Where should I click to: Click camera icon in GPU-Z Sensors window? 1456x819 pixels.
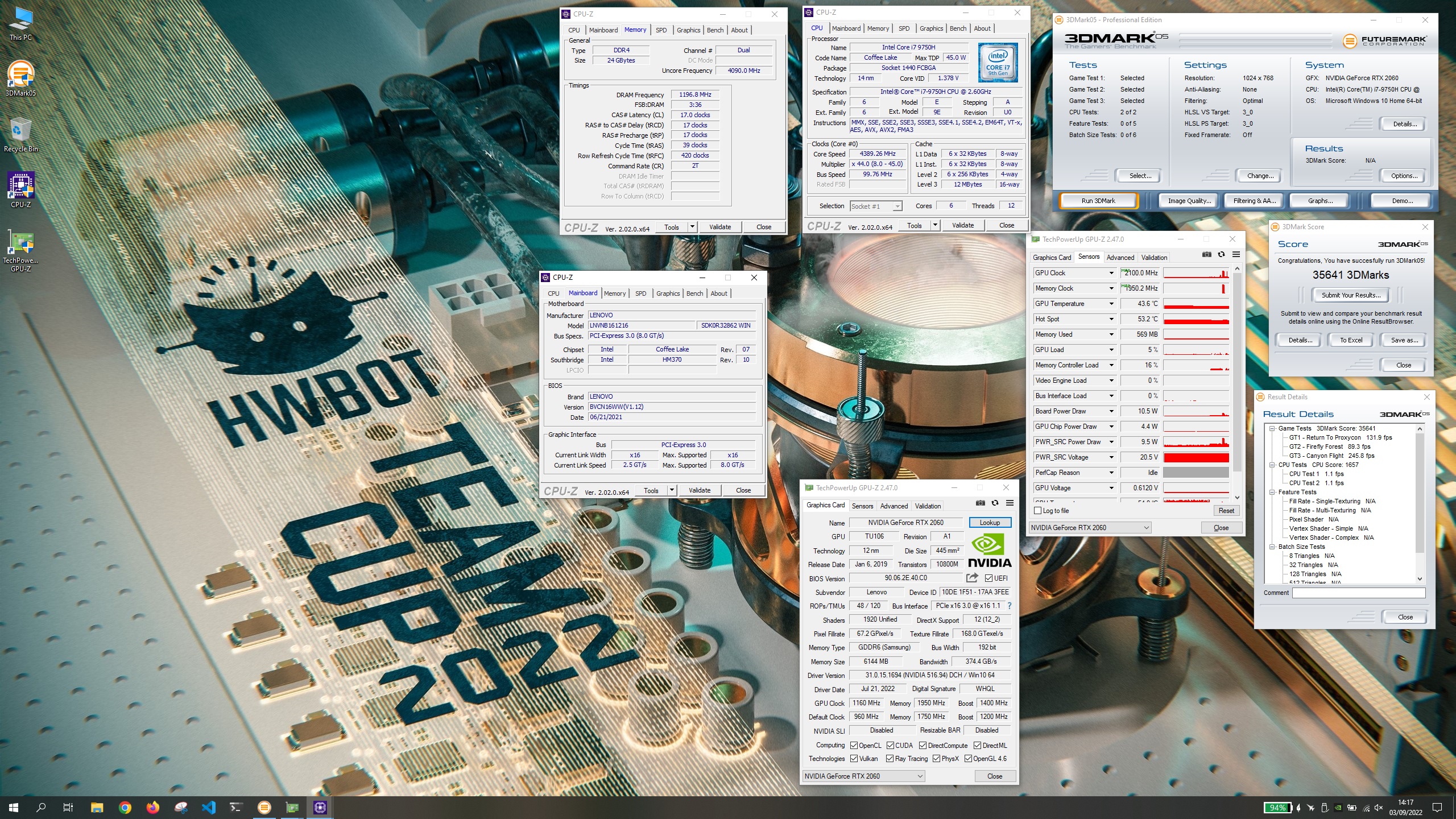click(x=1206, y=254)
